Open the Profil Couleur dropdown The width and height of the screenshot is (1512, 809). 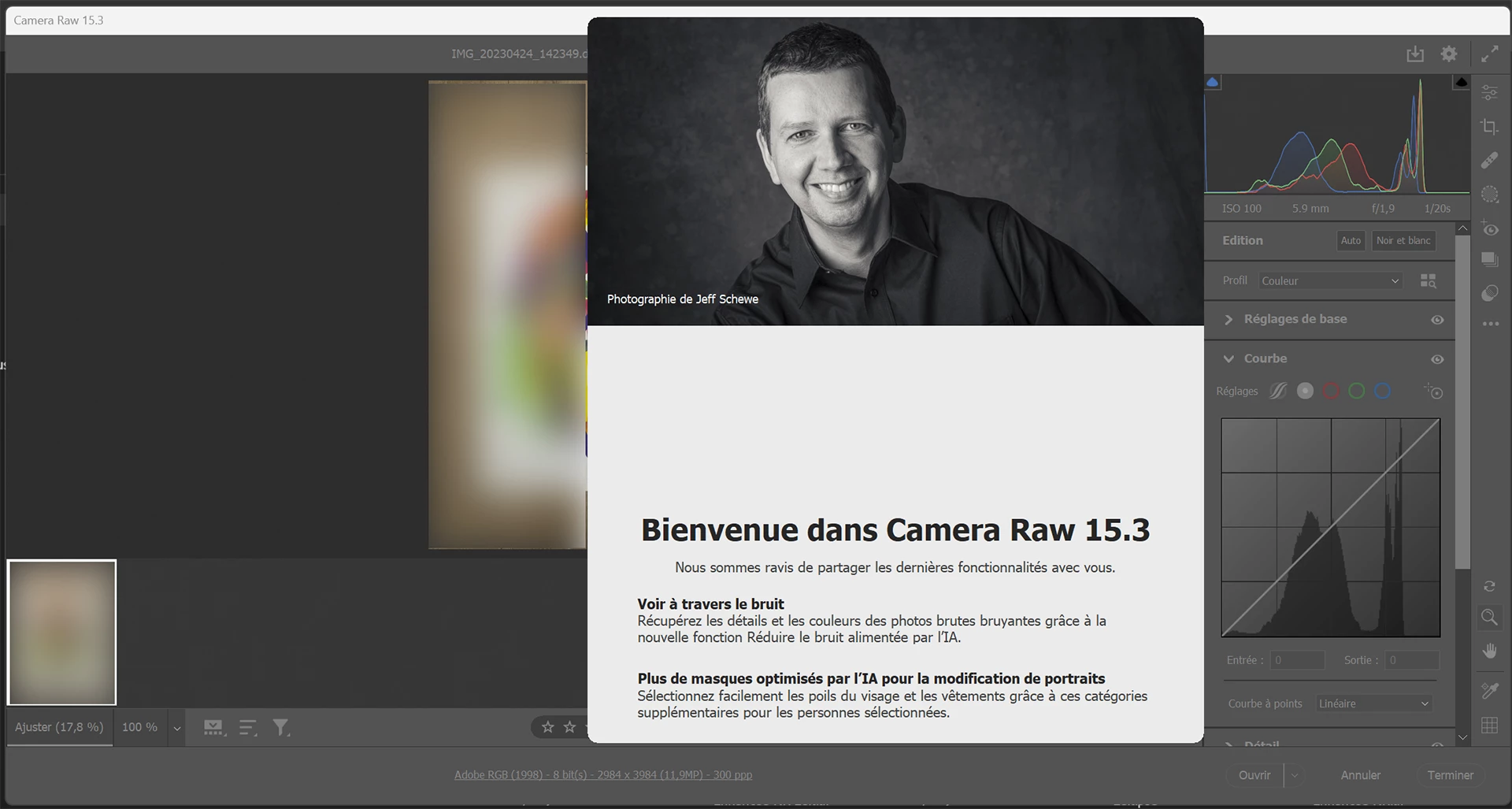pyautogui.click(x=1330, y=280)
